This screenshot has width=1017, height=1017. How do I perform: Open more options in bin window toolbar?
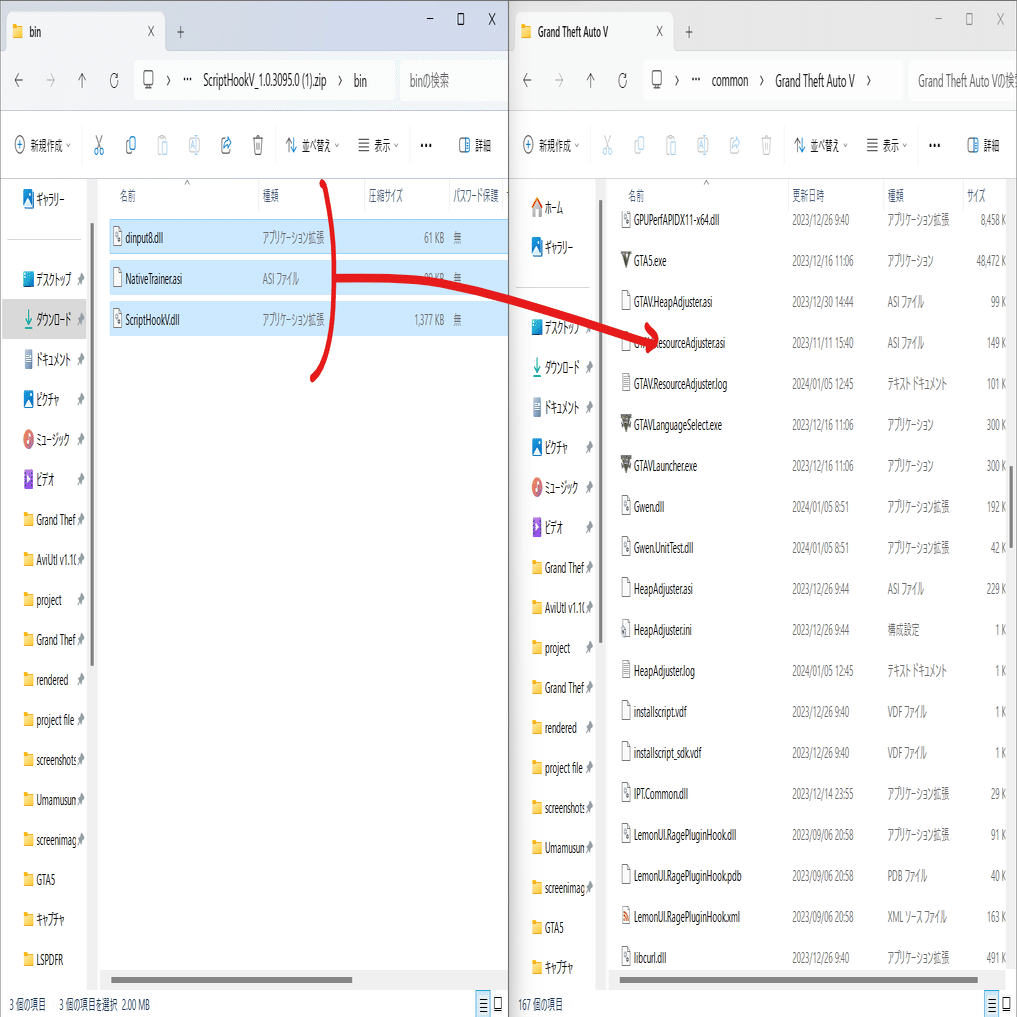[x=425, y=145]
